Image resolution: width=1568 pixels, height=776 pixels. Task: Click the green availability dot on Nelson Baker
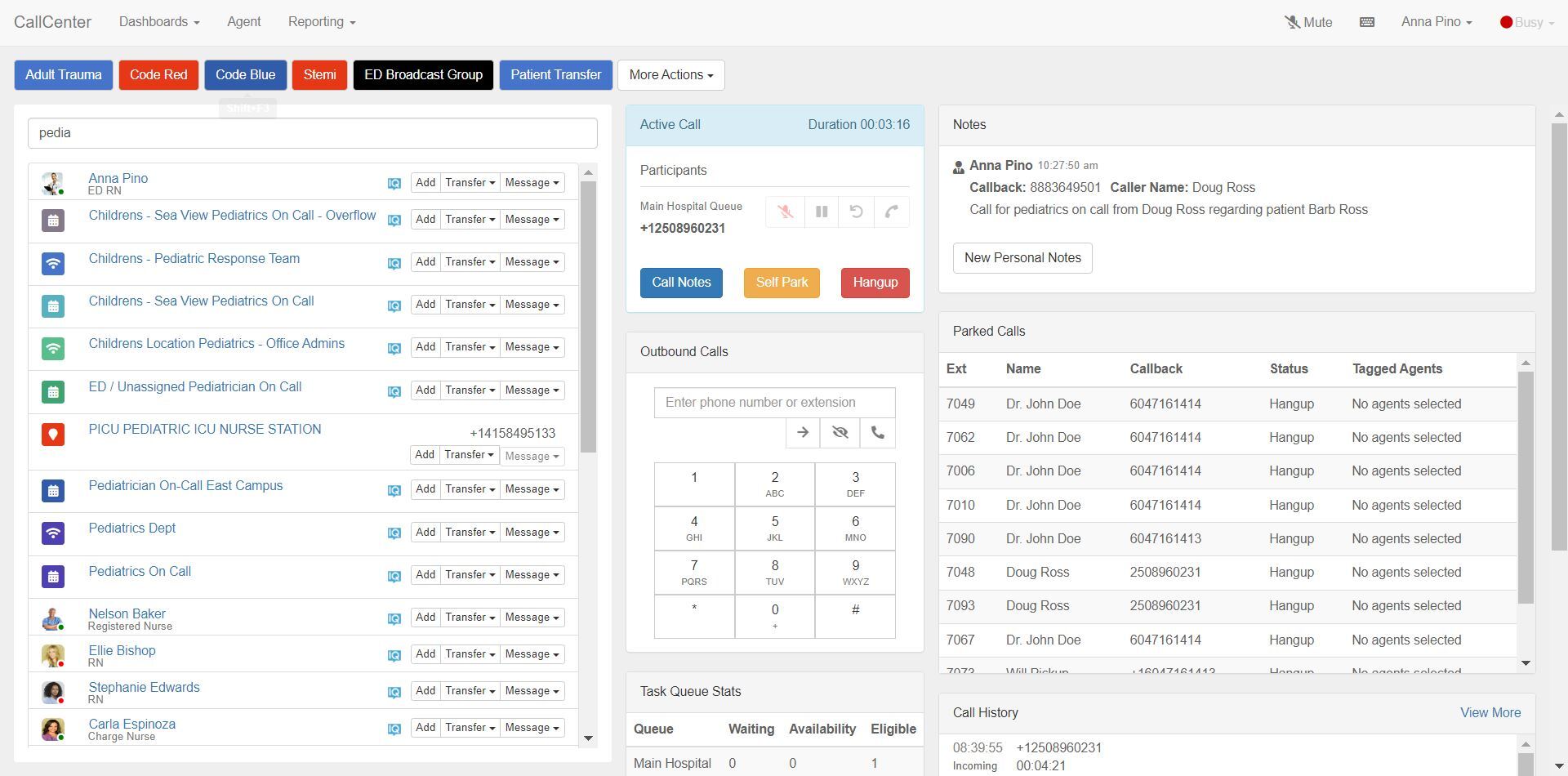62,628
